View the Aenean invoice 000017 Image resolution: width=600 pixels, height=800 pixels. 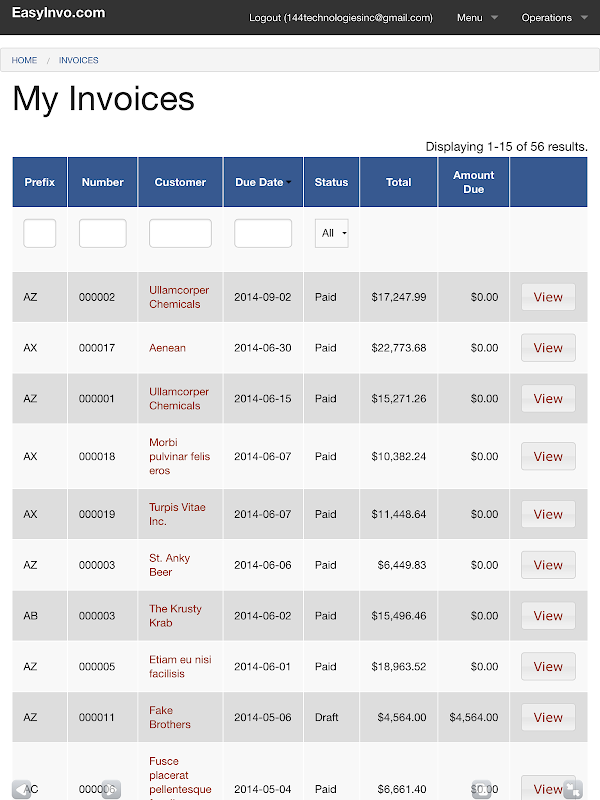click(x=548, y=348)
